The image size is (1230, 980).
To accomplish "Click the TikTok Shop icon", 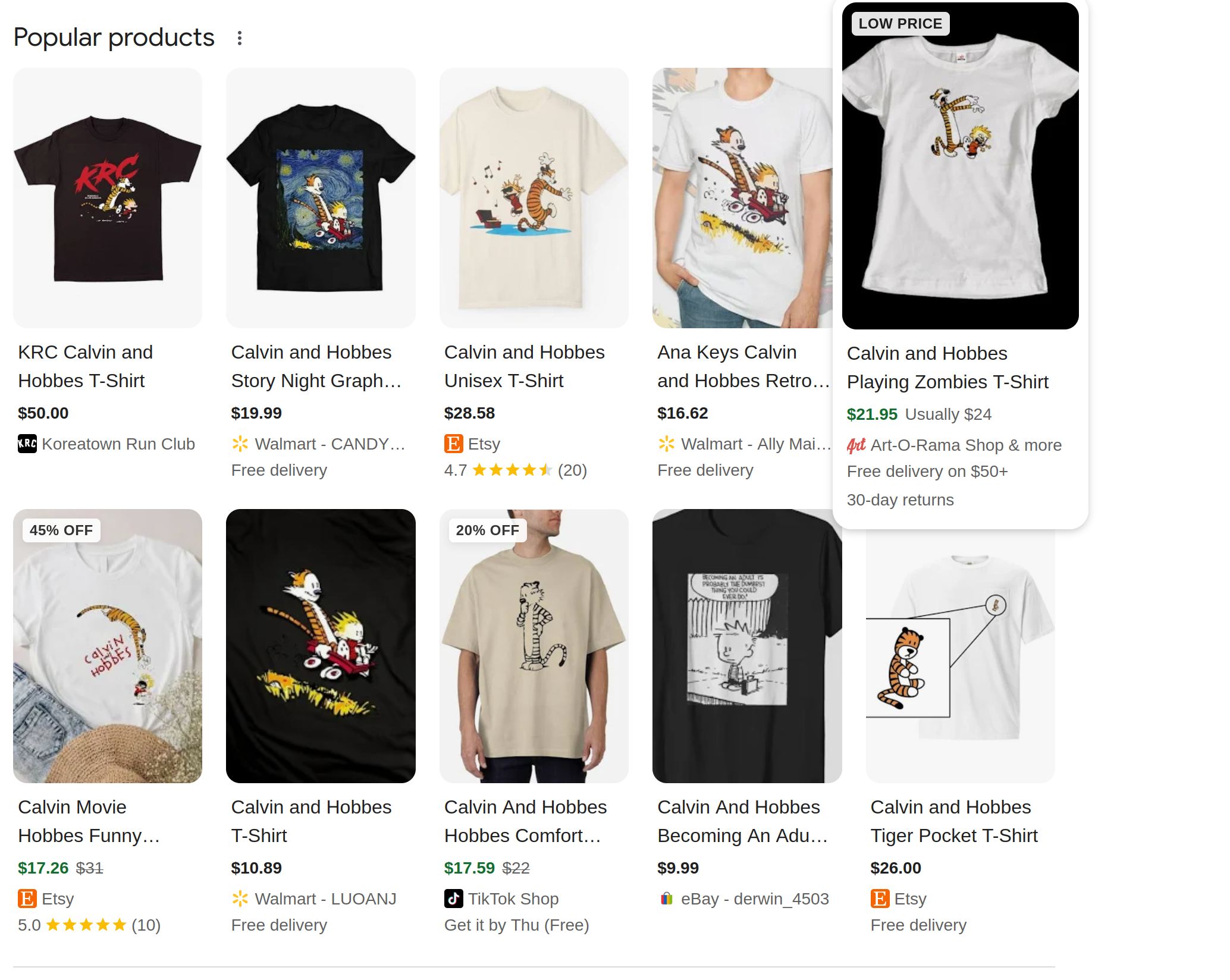I will pos(453,899).
